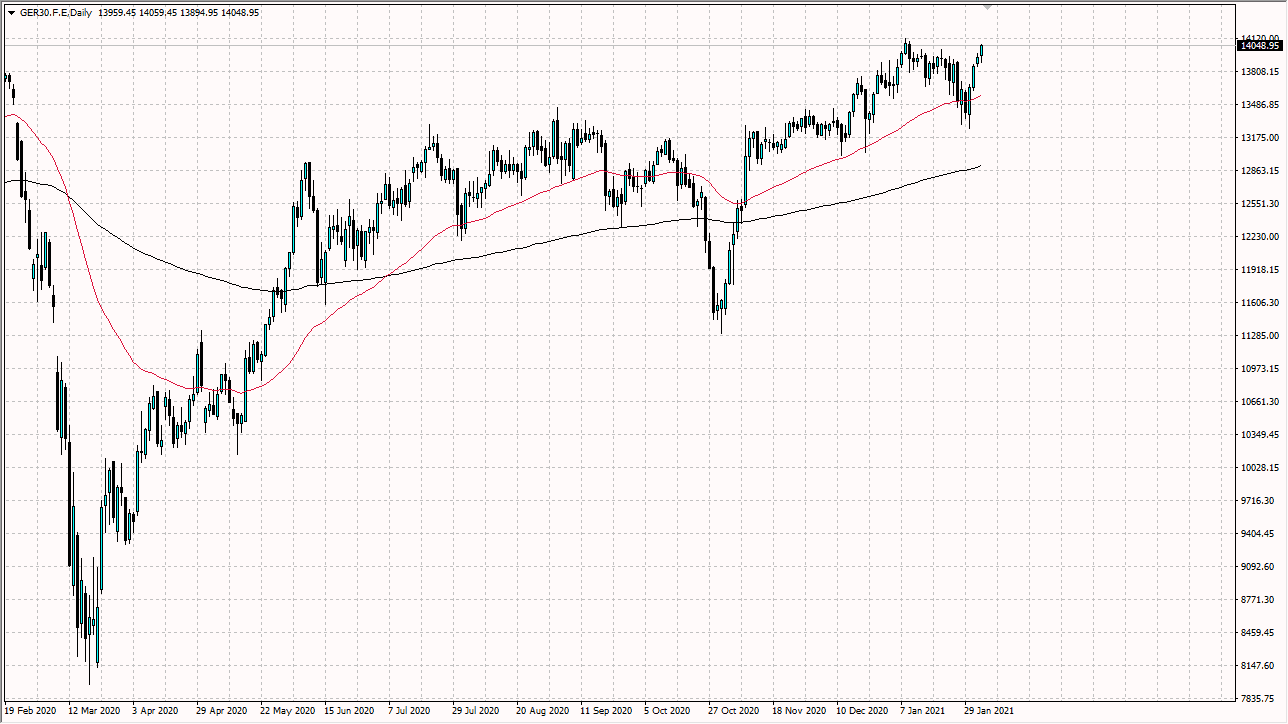Click the gray chart shift marker triangle
Screen dimensions: 1288x724
click(x=989, y=7)
